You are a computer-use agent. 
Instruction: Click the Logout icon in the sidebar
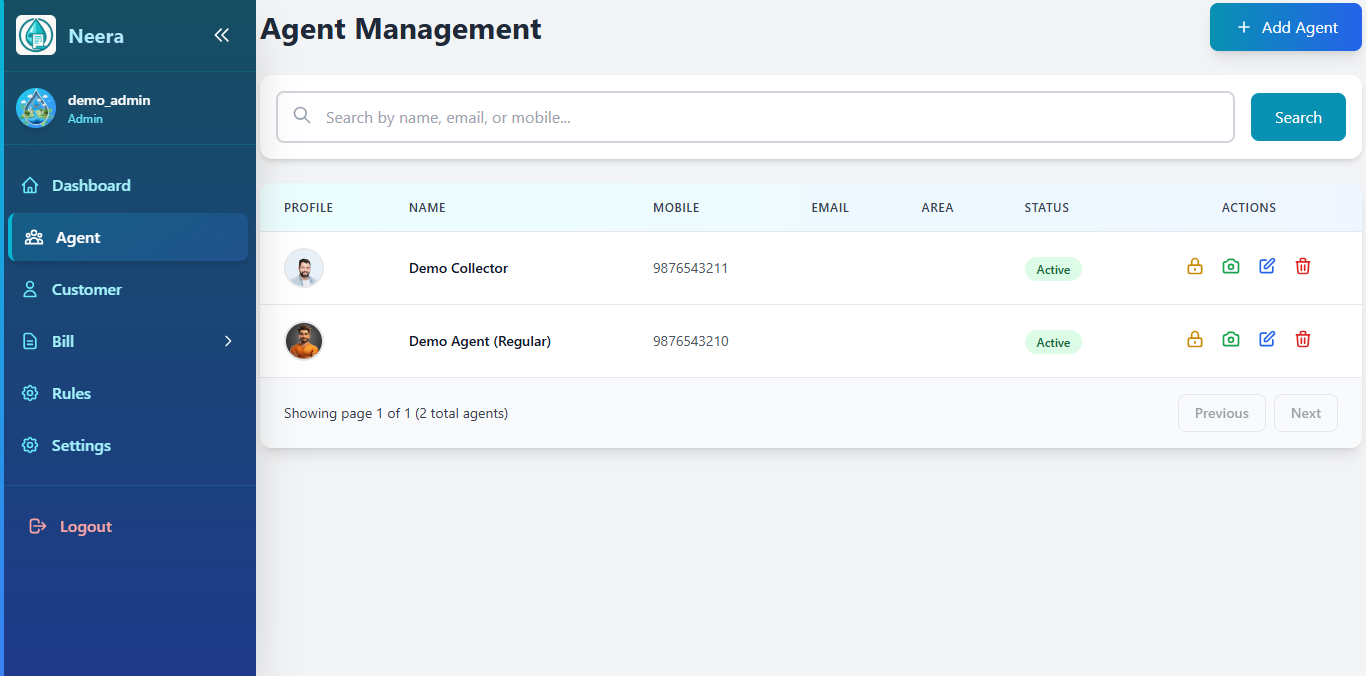[37, 526]
